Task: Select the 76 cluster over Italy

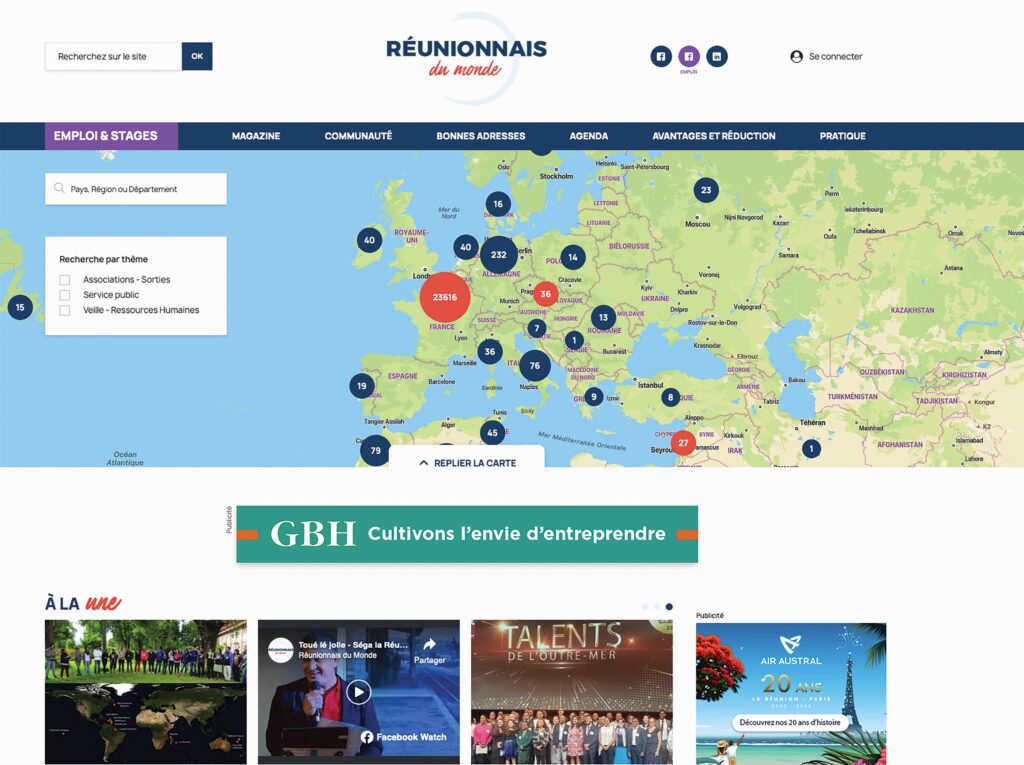Action: click(535, 366)
